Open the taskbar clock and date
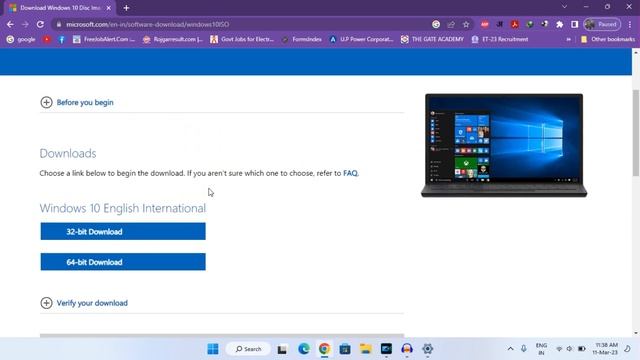Image resolution: width=640 pixels, height=360 pixels. [606, 349]
